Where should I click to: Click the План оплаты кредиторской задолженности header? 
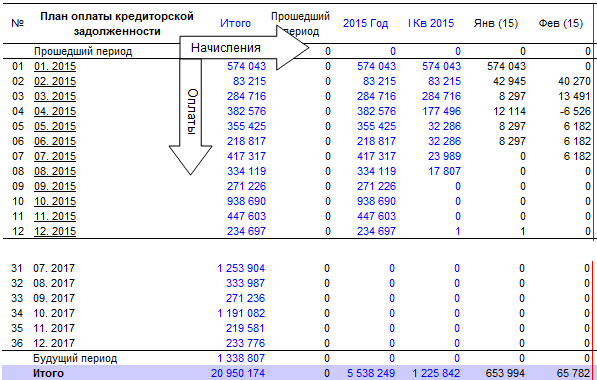[117, 24]
